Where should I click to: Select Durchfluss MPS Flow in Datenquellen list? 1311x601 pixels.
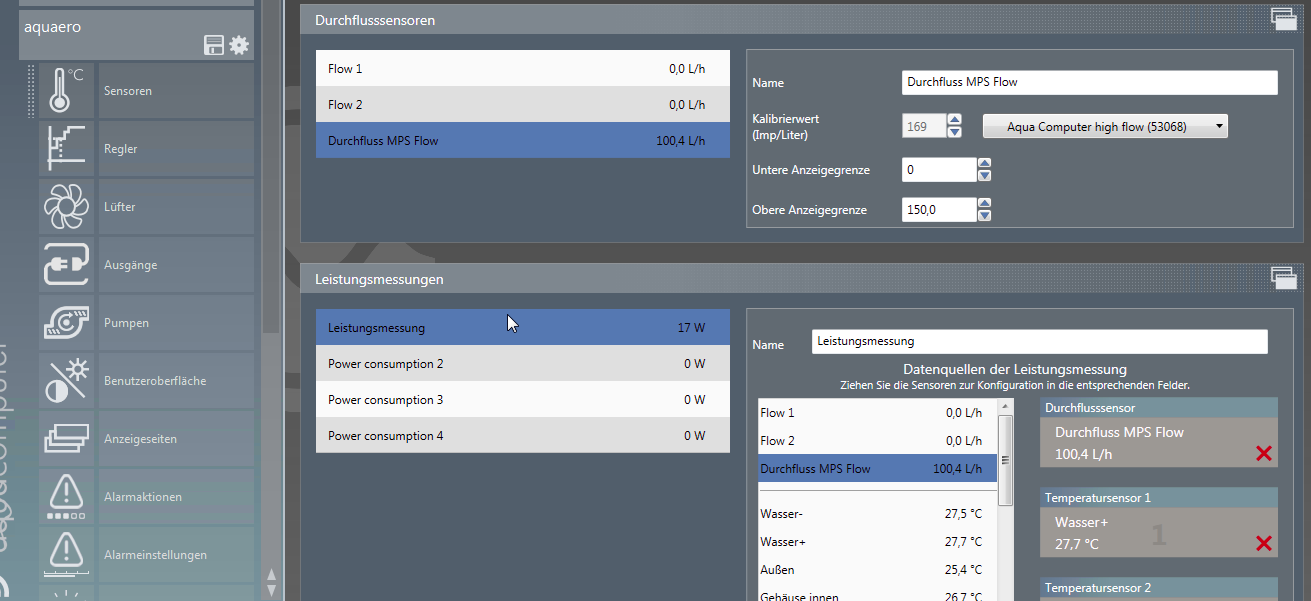click(877, 468)
